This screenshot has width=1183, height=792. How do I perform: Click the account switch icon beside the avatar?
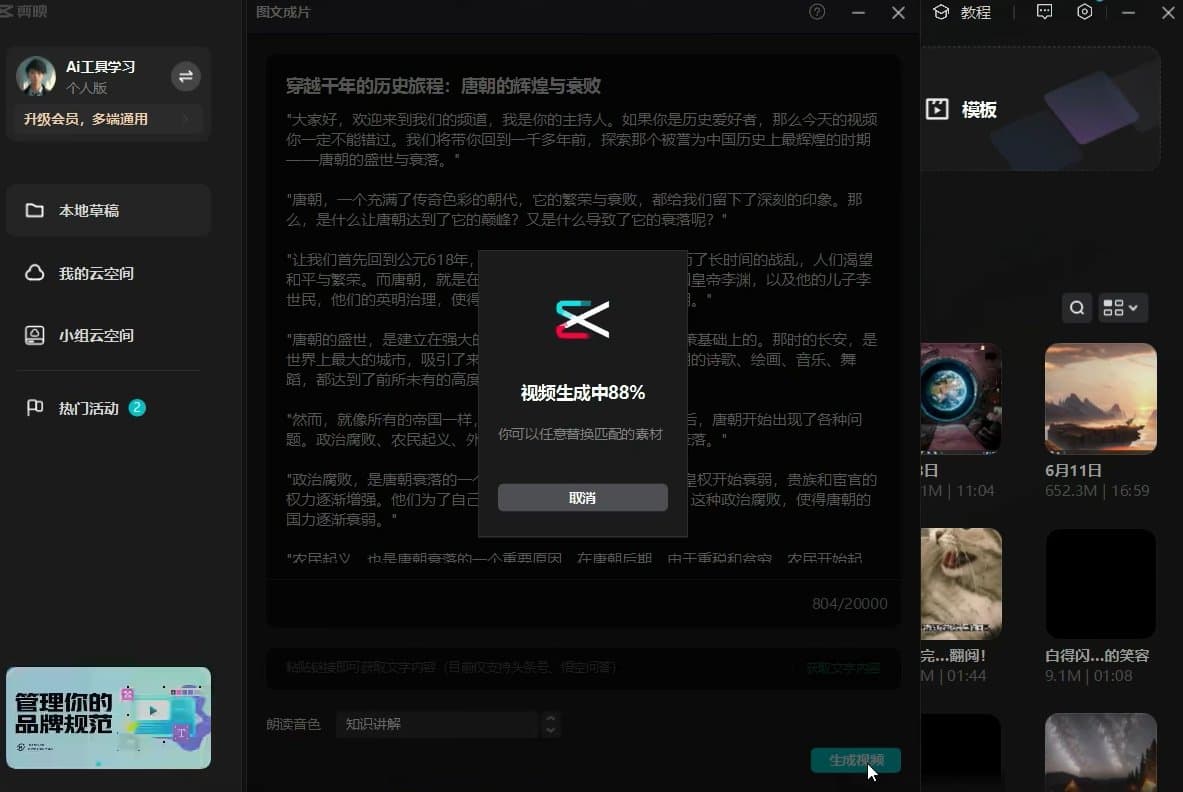tap(186, 76)
